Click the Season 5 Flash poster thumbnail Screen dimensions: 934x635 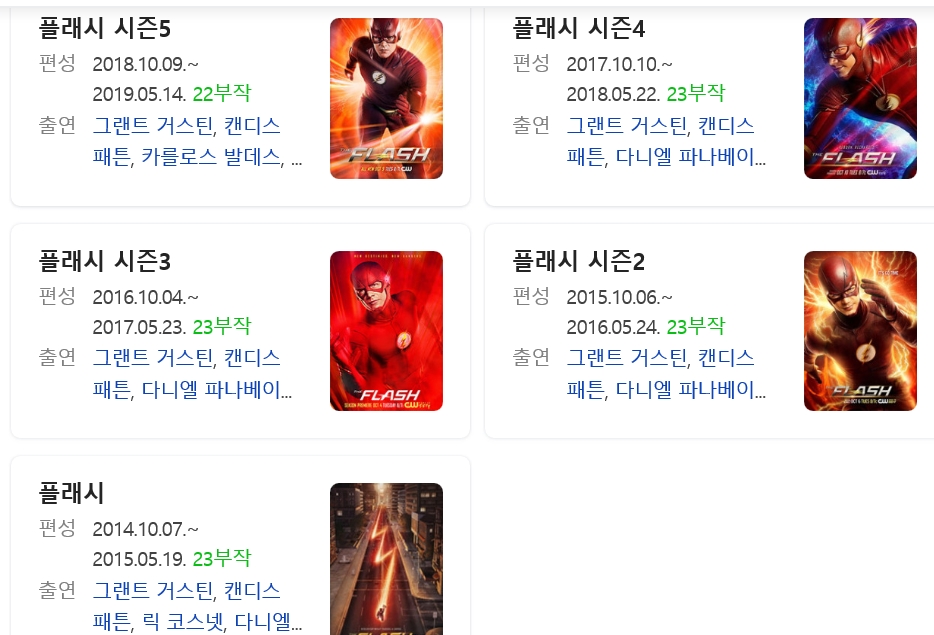[x=387, y=98]
